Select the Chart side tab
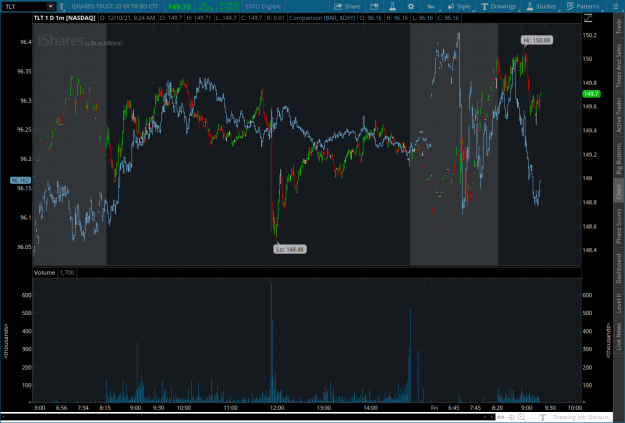This screenshot has width=625, height=423. tap(619, 191)
